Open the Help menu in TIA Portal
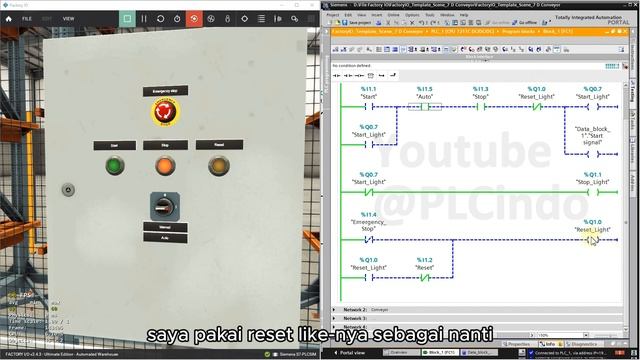640x360 pixels. 464,15
